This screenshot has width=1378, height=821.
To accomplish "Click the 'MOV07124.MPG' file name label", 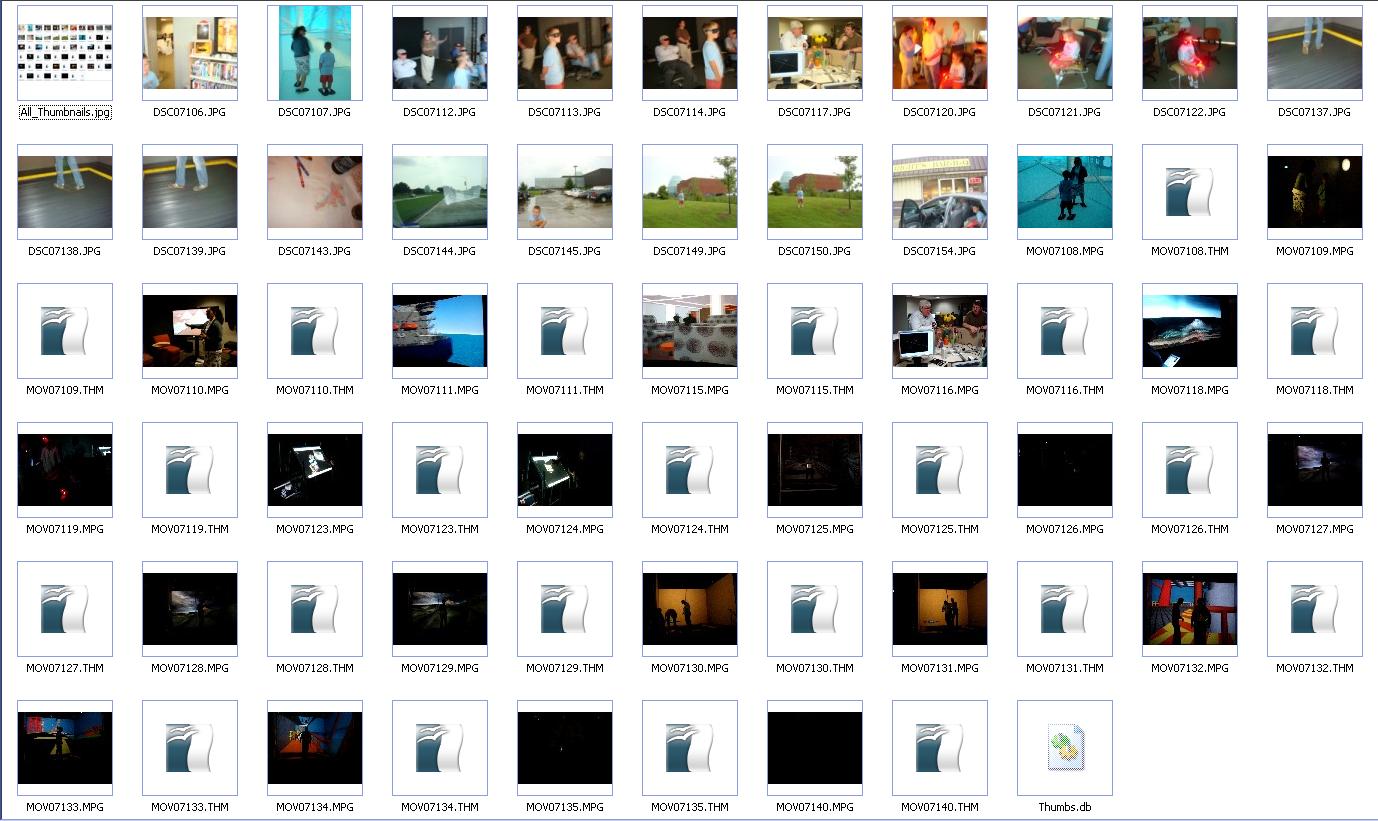I will 565,529.
